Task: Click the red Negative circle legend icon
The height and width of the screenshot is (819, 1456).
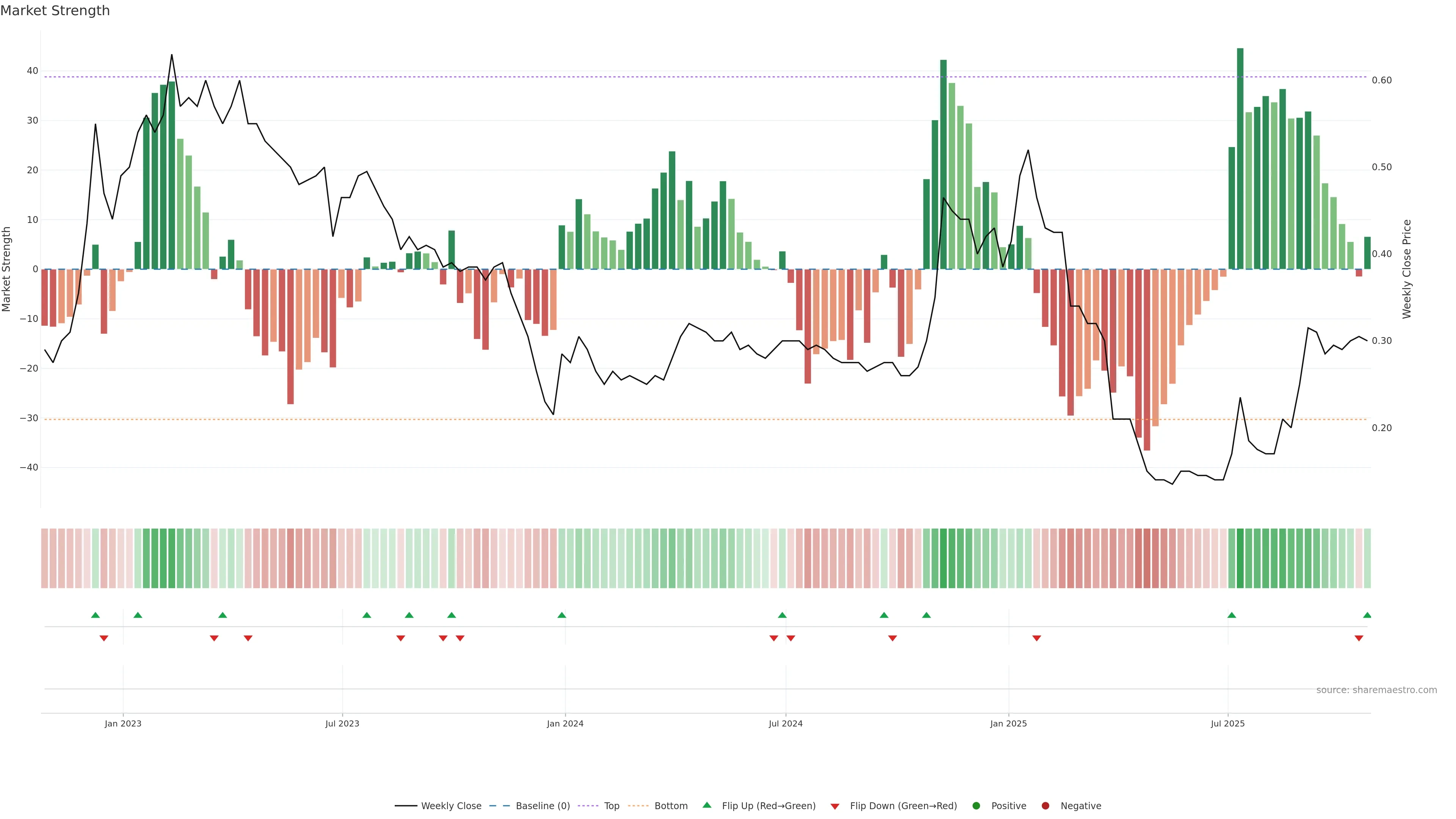Action: click(x=1045, y=805)
